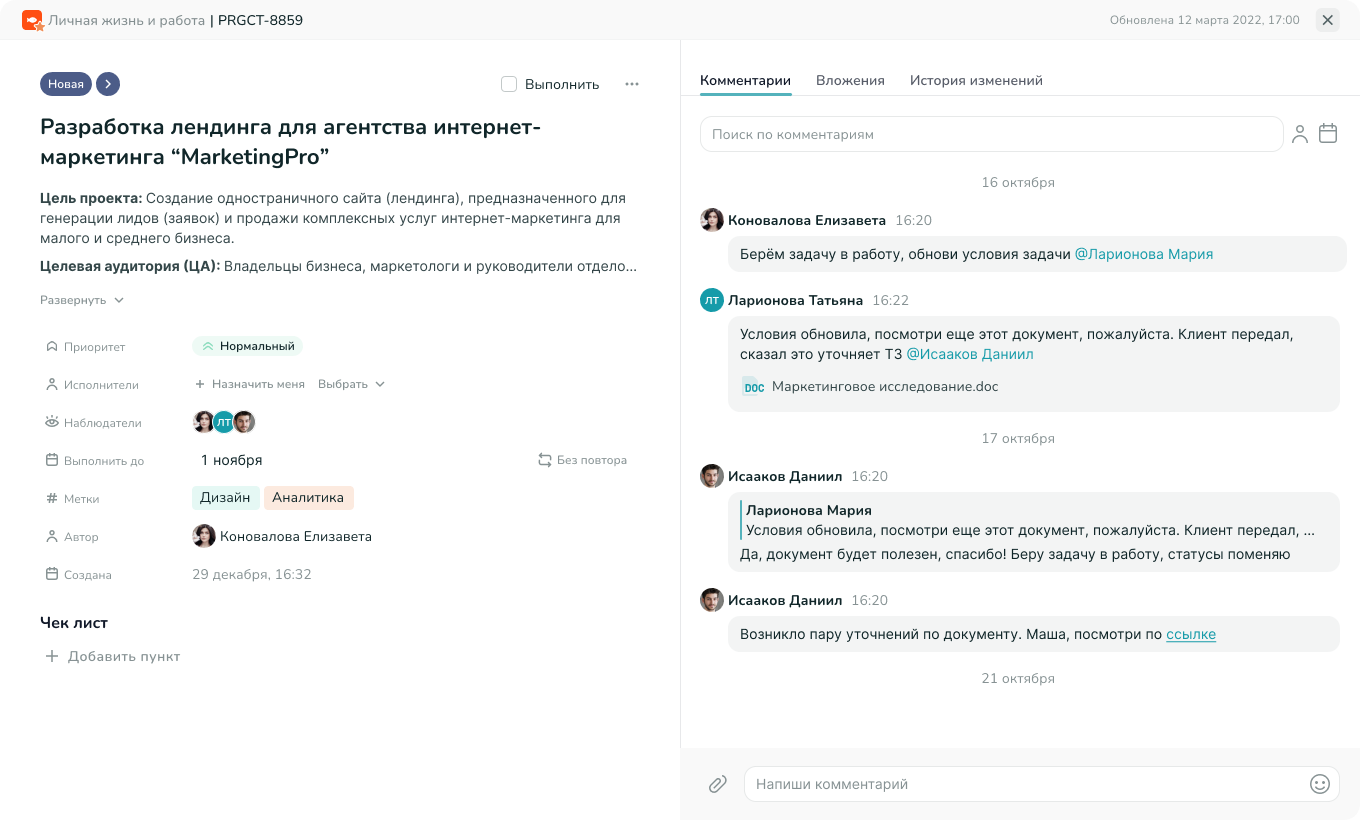The image size is (1360, 820).
Task: Filter comments by date via the calendar icon
Action: tap(1328, 133)
